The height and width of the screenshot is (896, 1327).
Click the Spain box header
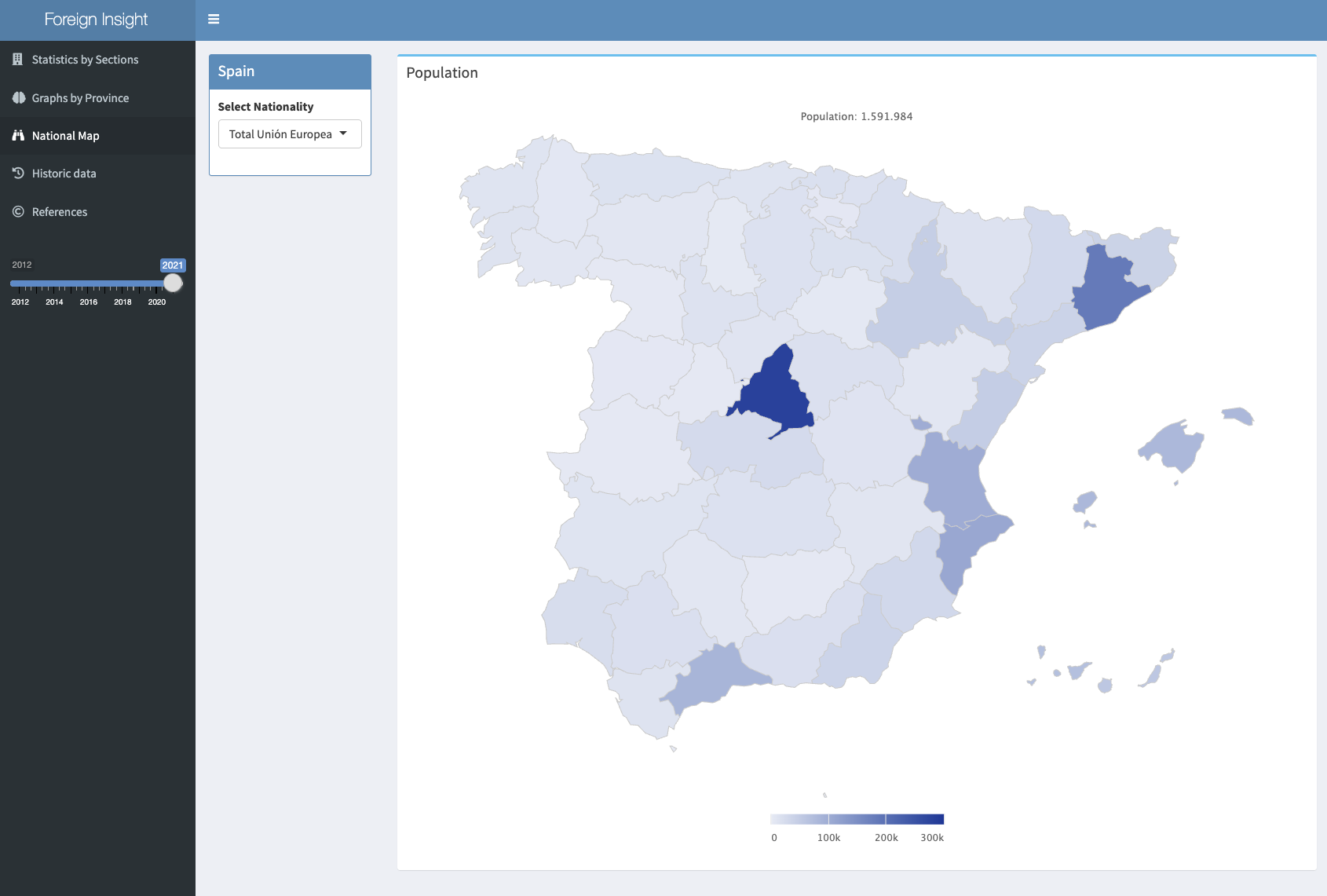click(290, 71)
